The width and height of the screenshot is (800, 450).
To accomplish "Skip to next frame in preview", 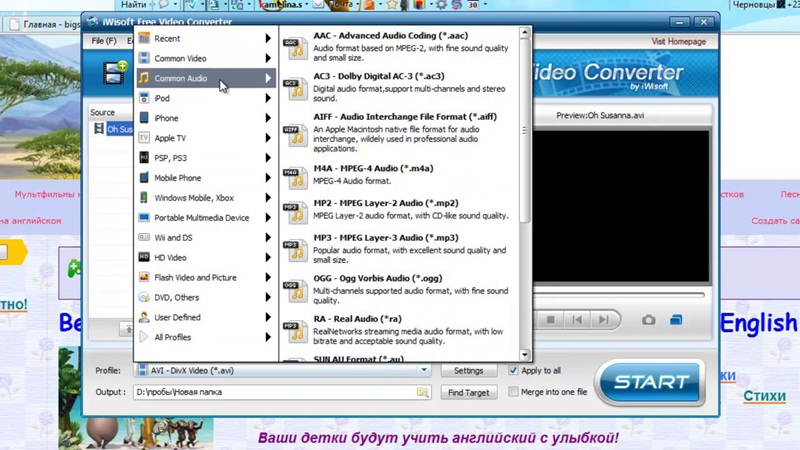I will 604,320.
